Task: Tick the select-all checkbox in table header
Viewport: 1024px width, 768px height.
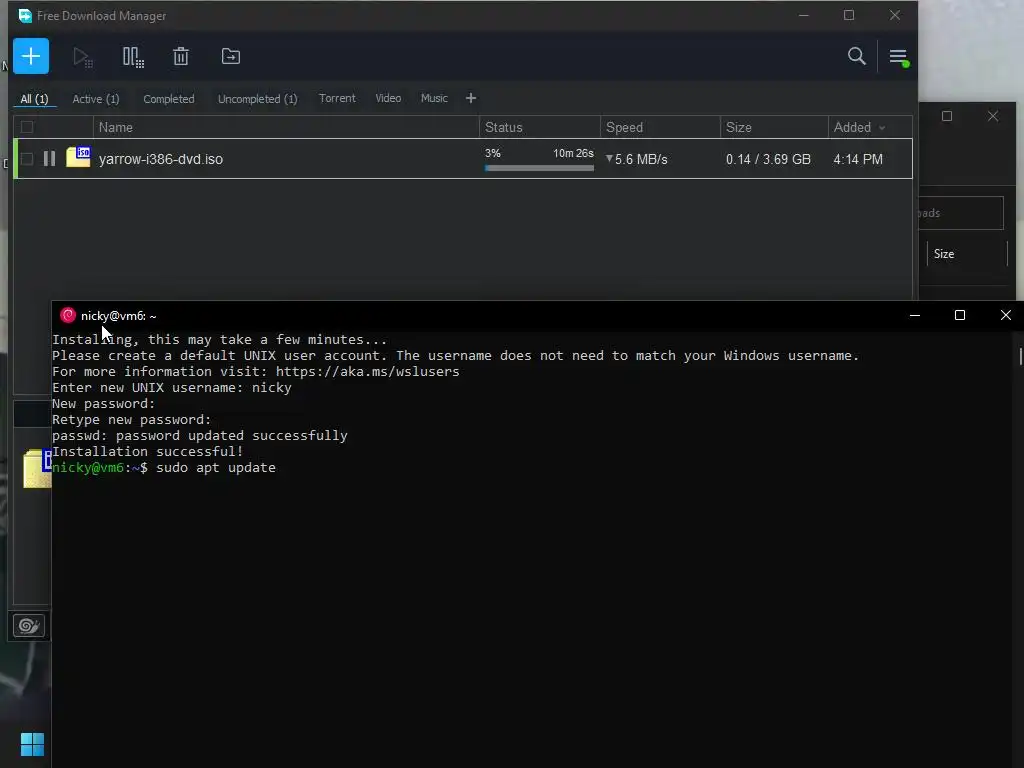Action: coord(27,127)
